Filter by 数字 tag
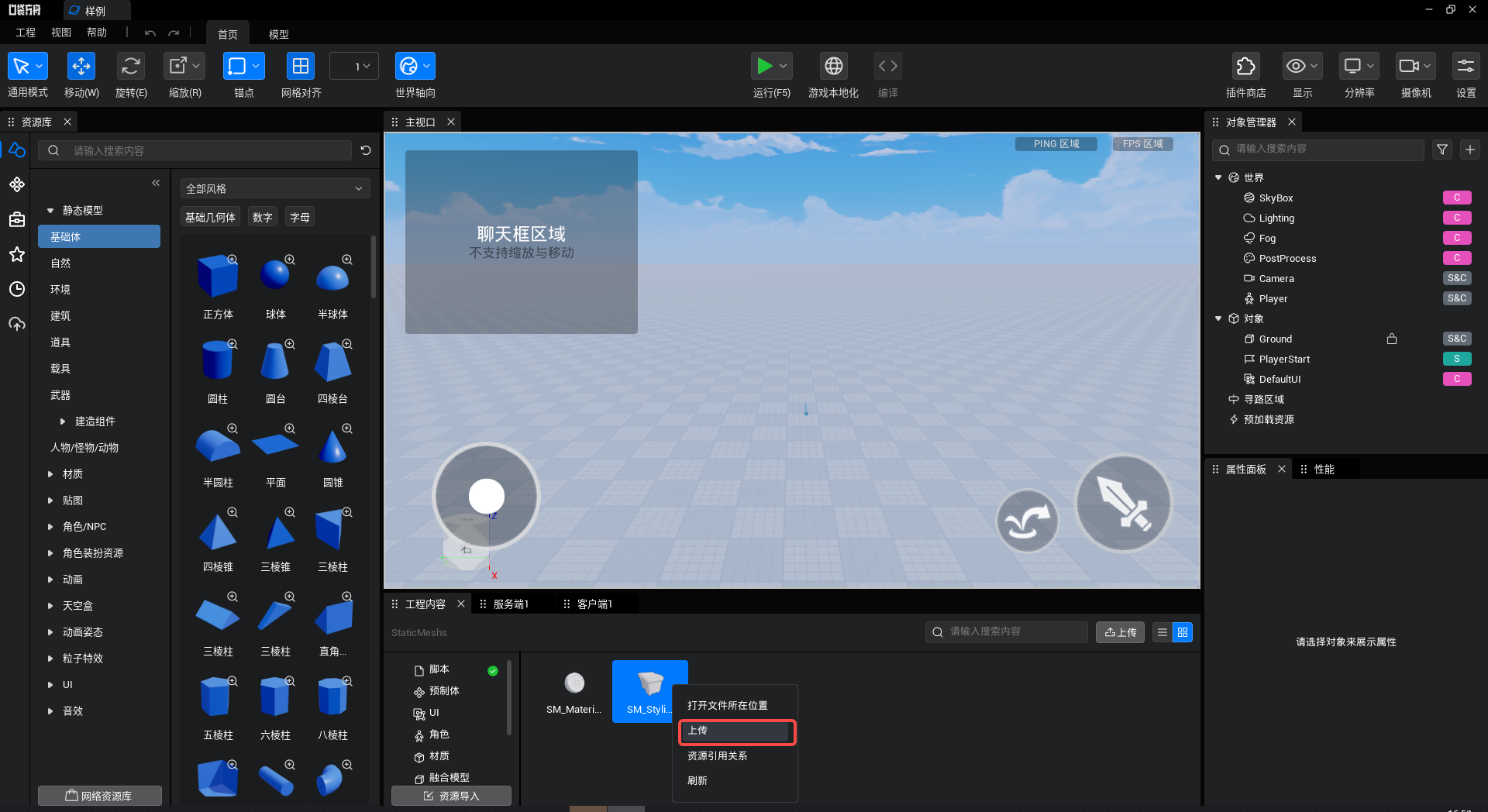 click(x=263, y=218)
